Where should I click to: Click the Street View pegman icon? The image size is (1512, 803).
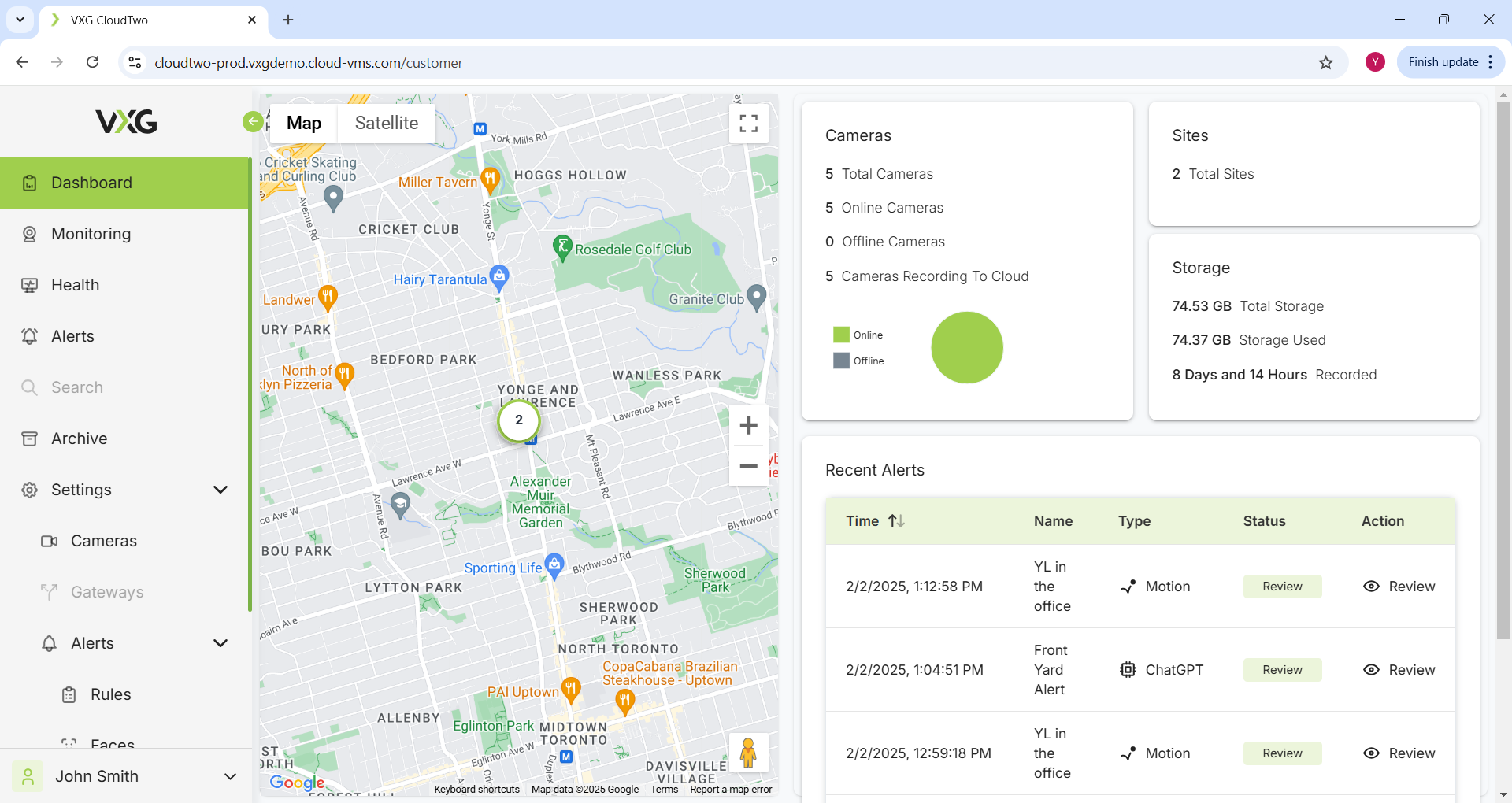coord(748,753)
